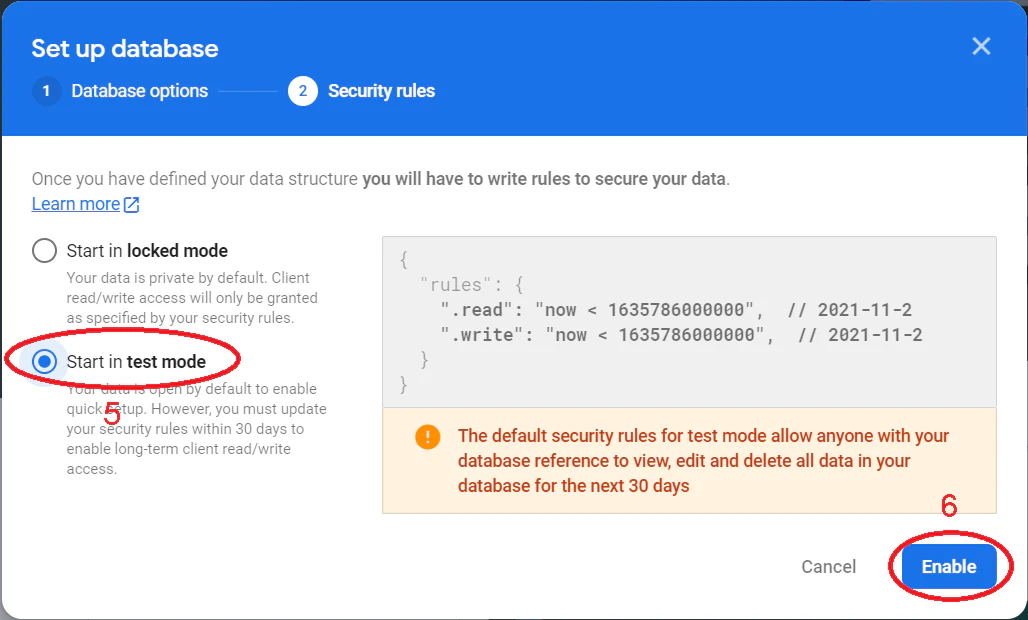Click the Cancel button
The width and height of the screenshot is (1028, 620).
click(829, 566)
